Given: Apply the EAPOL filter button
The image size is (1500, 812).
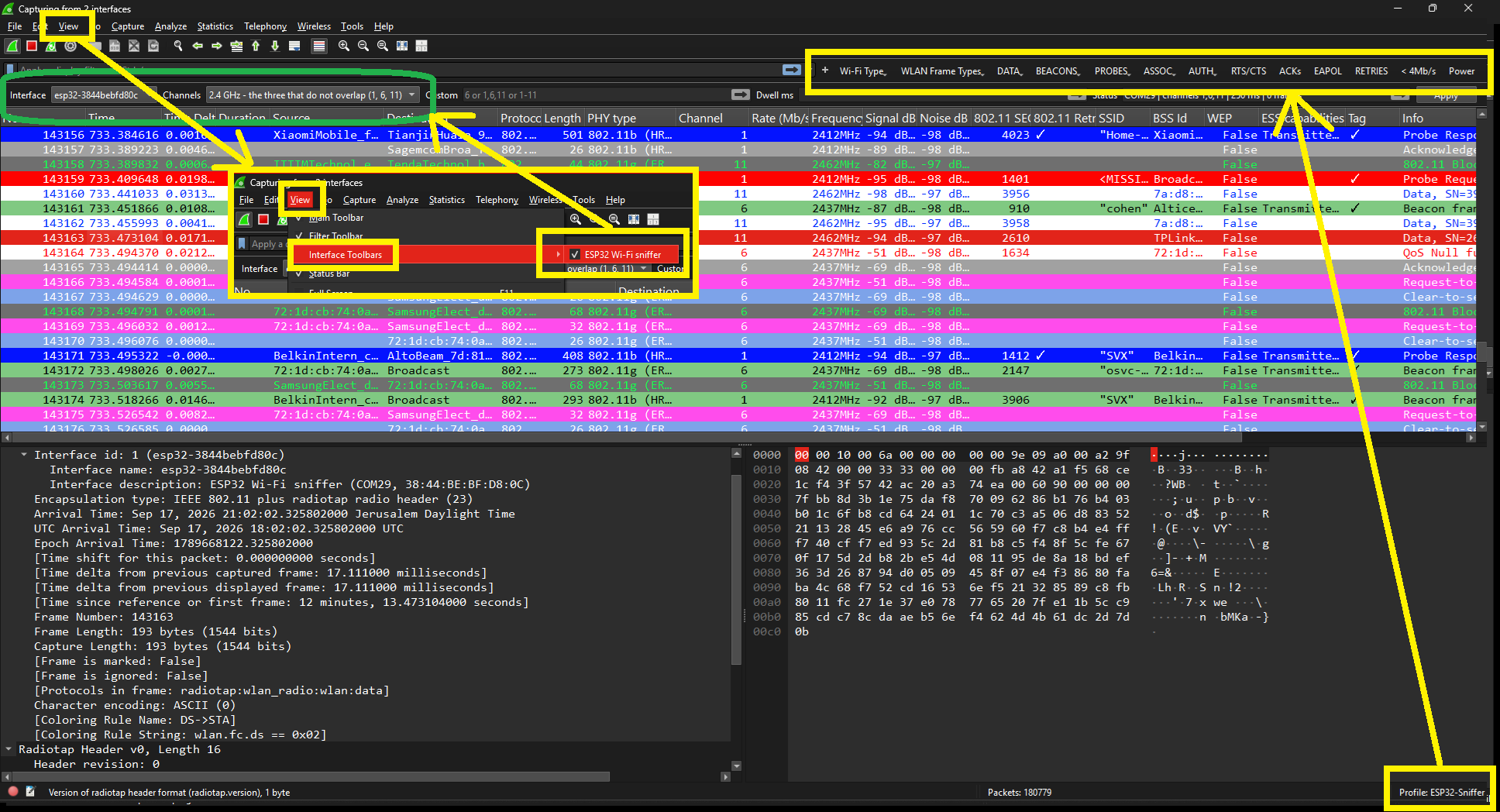Looking at the screenshot, I should pyautogui.click(x=1327, y=71).
